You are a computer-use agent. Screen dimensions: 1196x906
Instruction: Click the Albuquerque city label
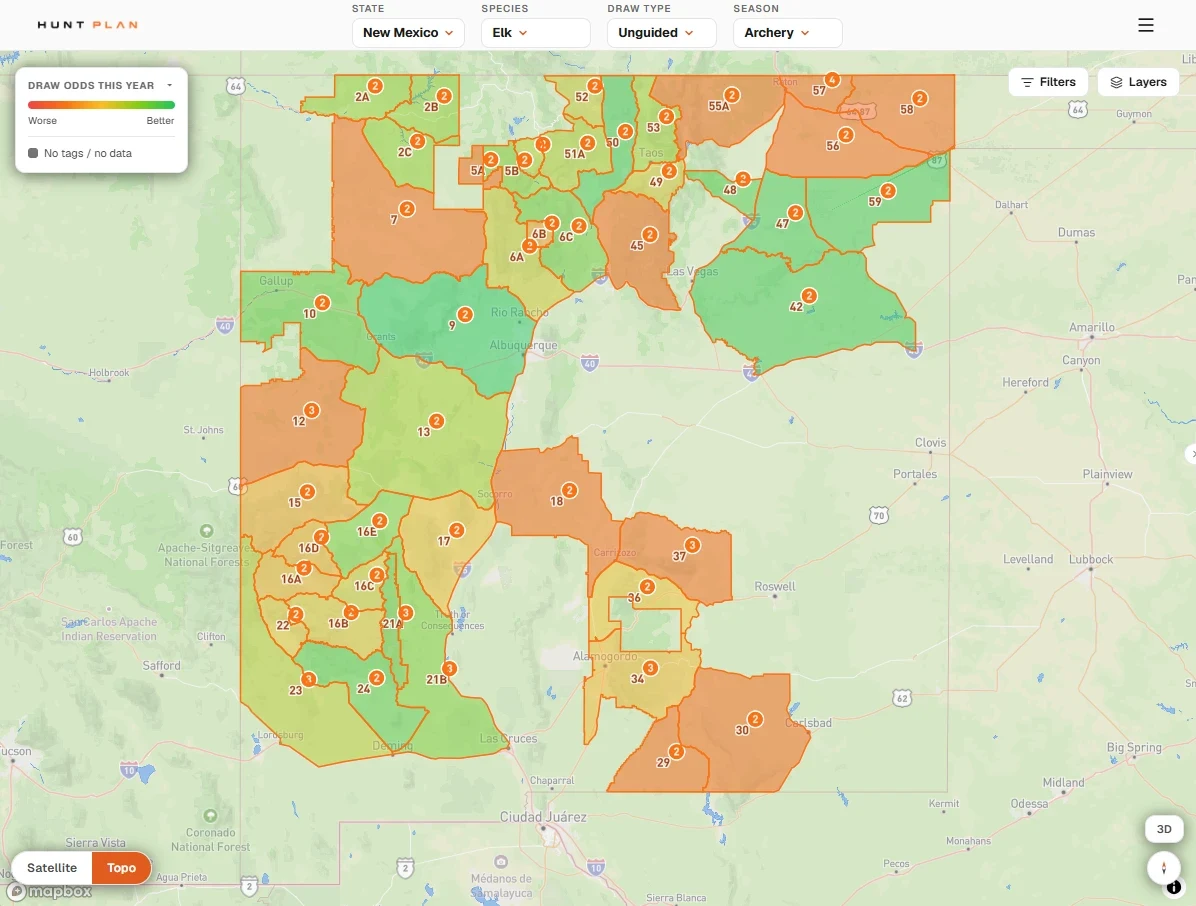(523, 345)
